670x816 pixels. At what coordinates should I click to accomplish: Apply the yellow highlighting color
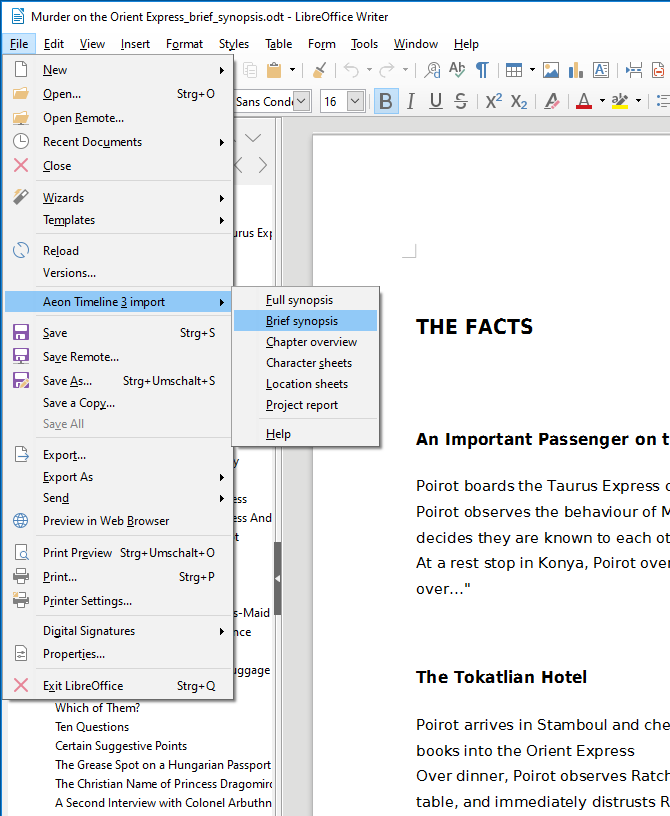(620, 101)
